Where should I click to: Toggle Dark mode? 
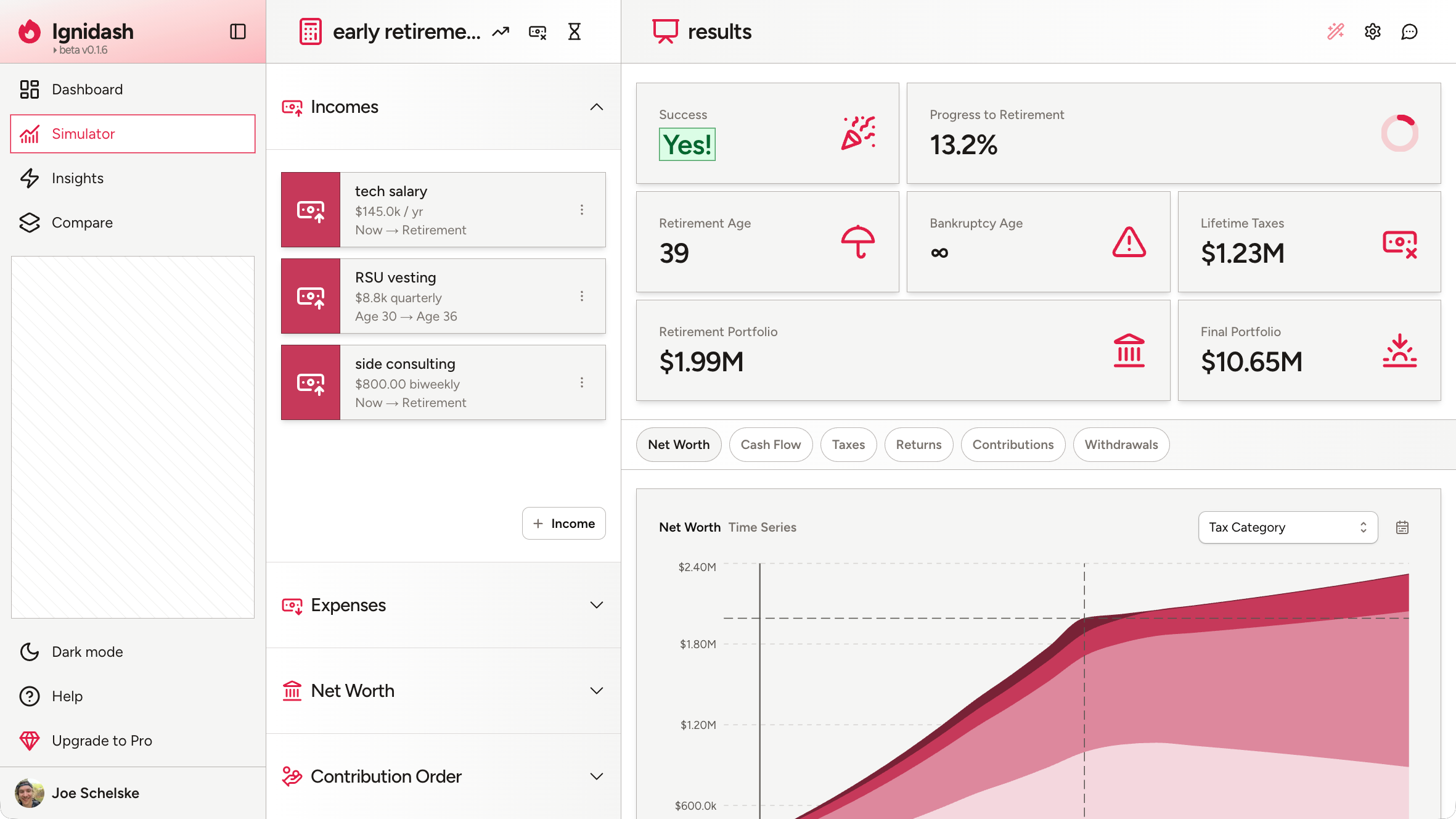(87, 652)
